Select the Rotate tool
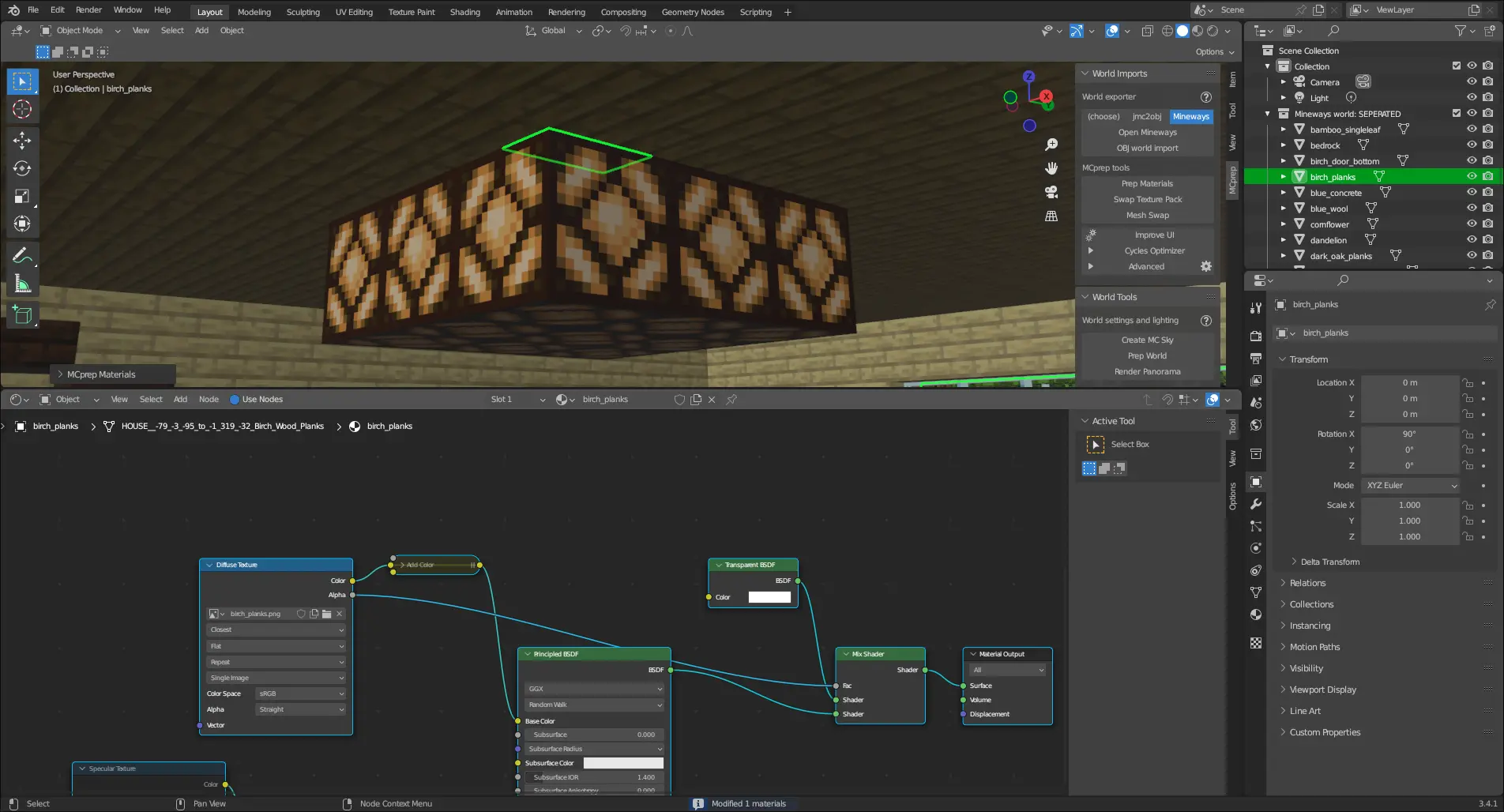The height and width of the screenshot is (812, 1504). 22,168
